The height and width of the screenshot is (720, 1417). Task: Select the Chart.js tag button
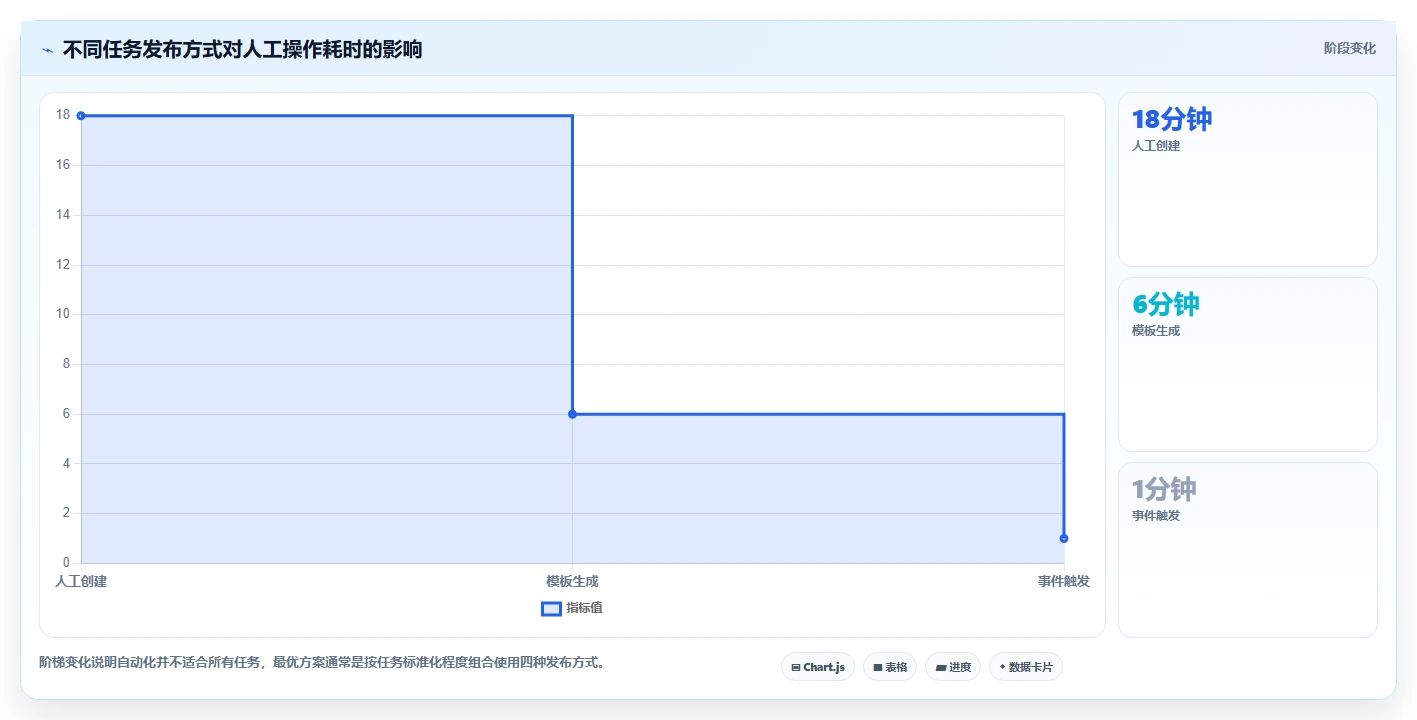coord(818,667)
